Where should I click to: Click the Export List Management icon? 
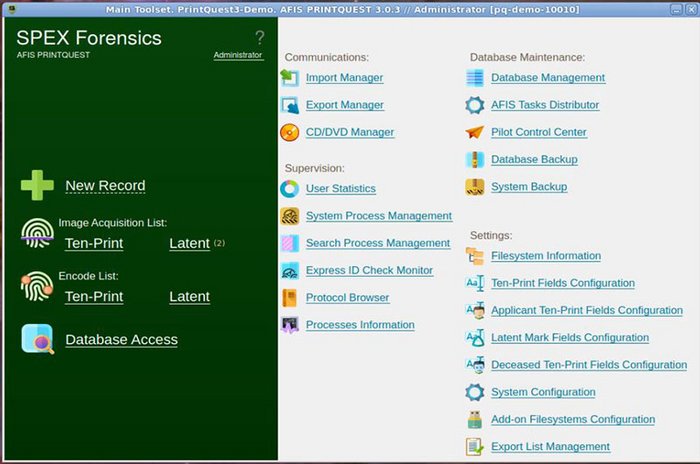pyautogui.click(x=475, y=447)
